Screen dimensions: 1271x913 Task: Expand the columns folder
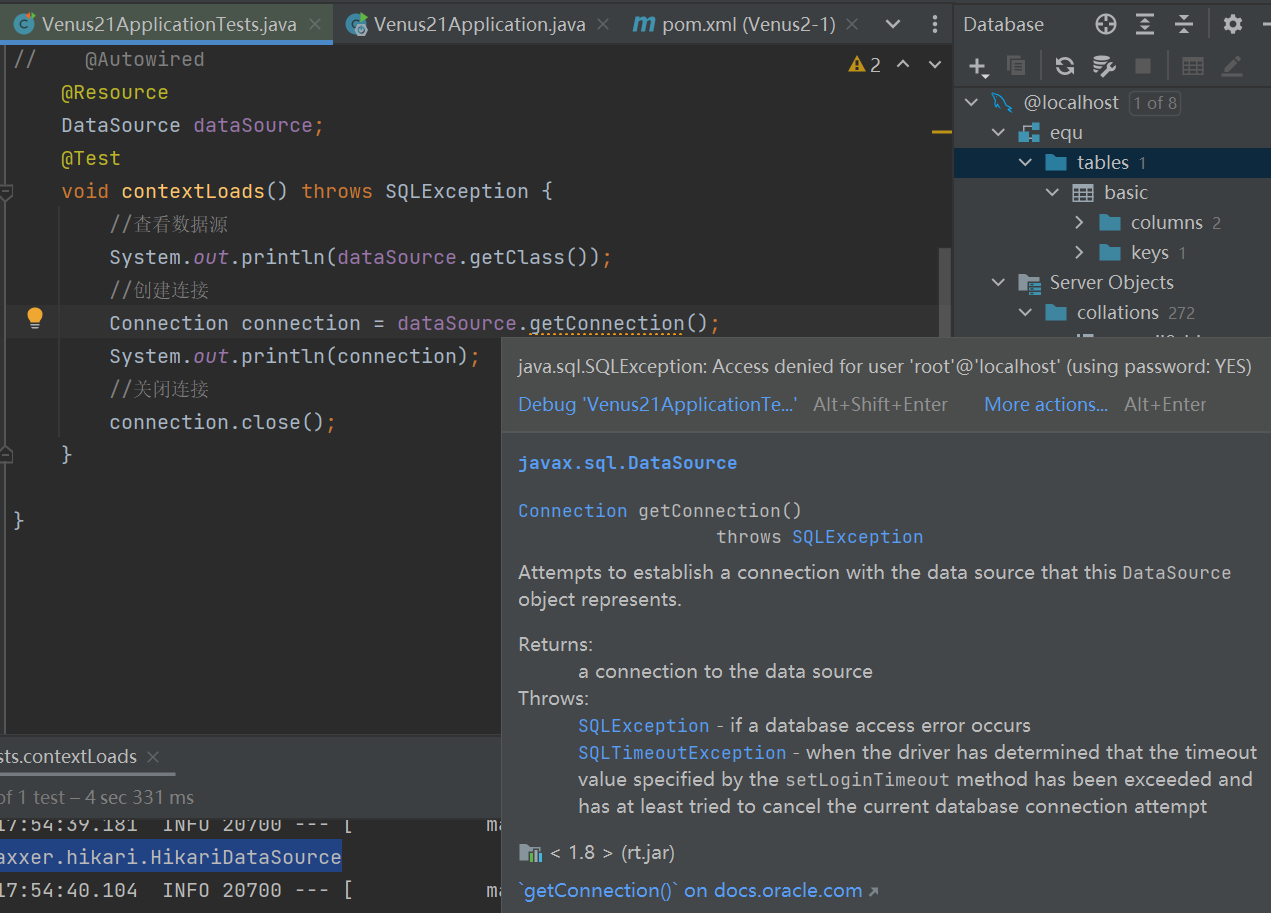pyautogui.click(x=1079, y=222)
